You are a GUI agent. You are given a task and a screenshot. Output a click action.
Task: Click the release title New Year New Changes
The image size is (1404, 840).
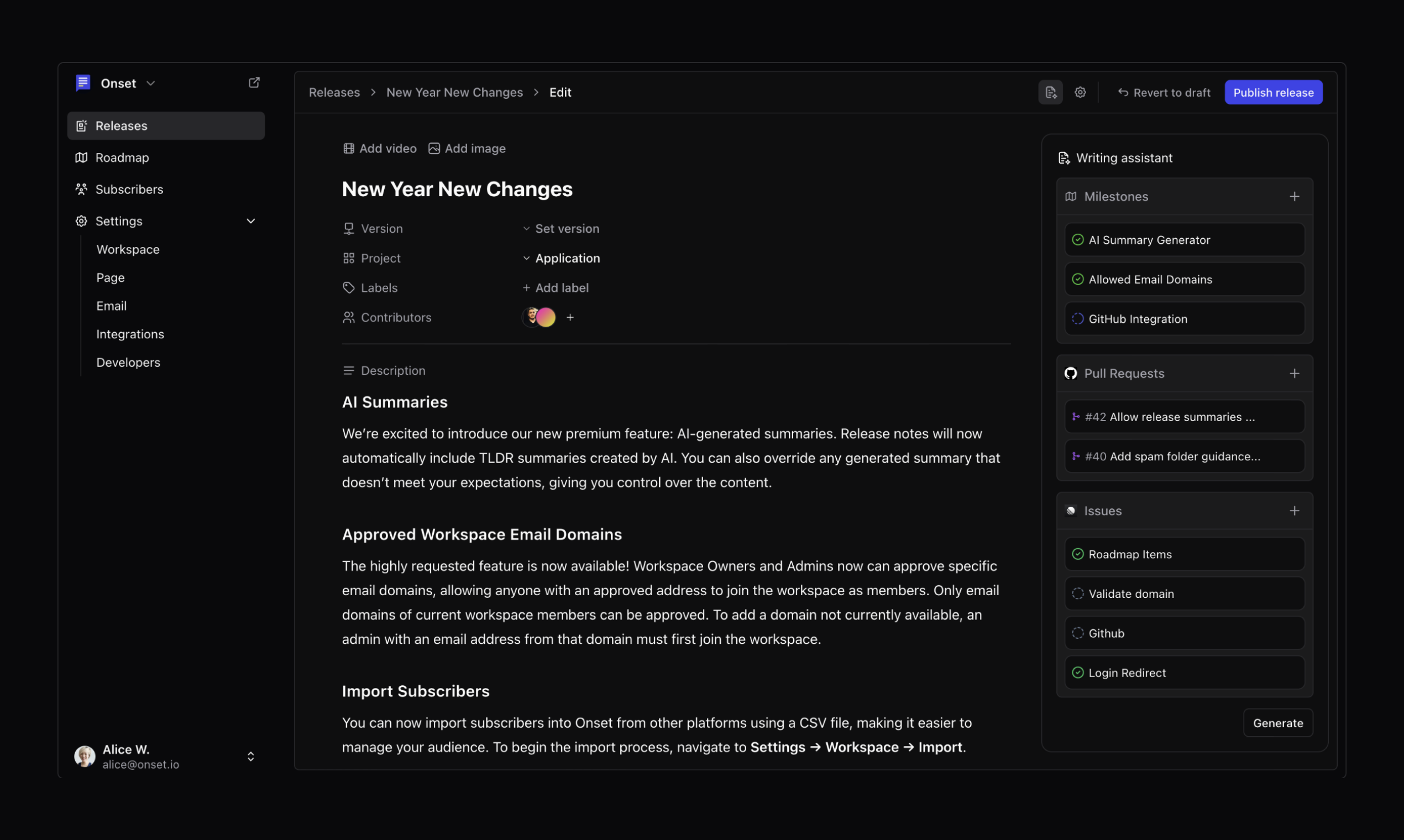point(458,189)
